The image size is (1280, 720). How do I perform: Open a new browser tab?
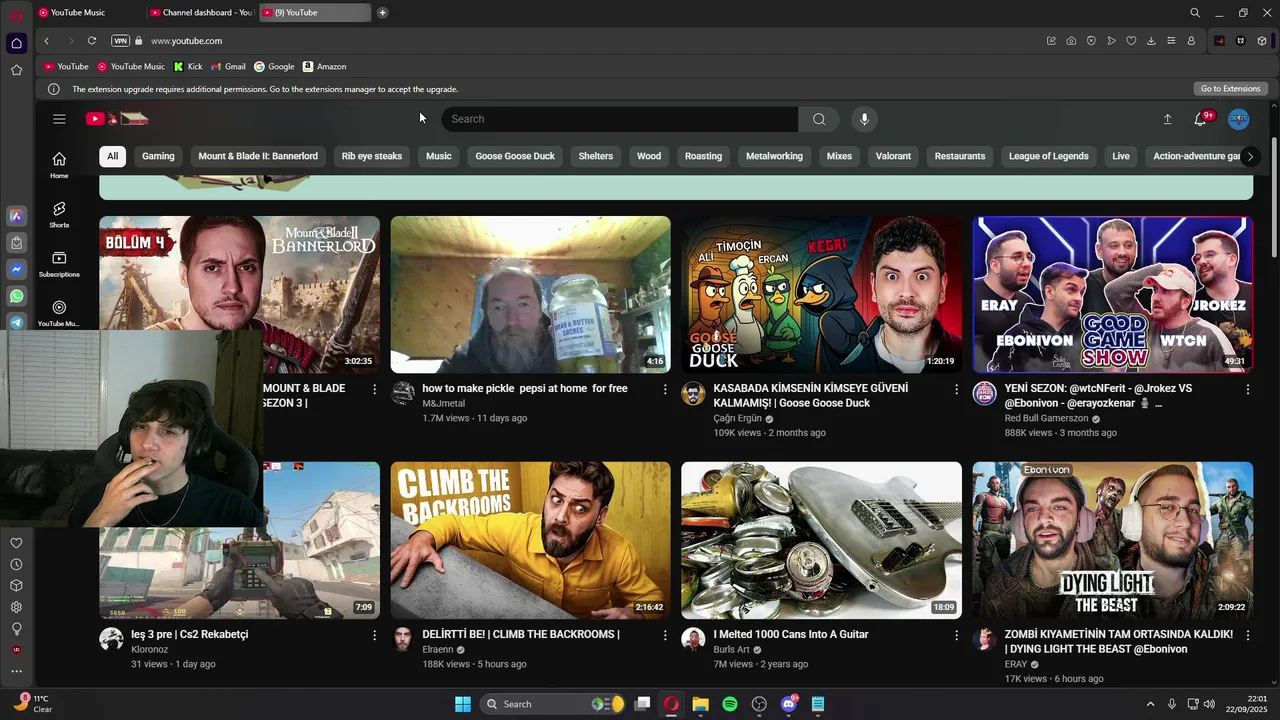click(382, 13)
